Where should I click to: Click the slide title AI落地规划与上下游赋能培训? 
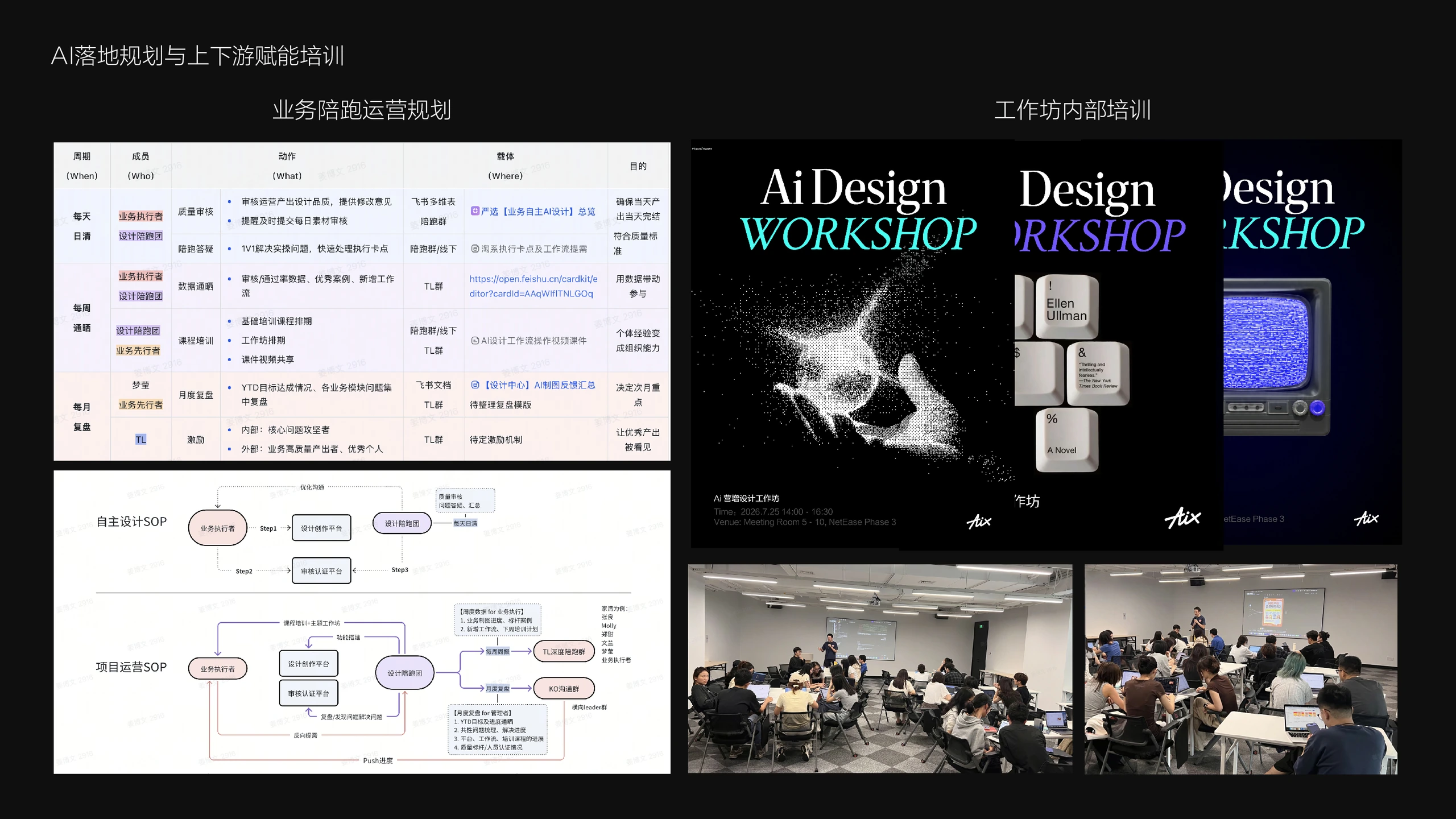[x=197, y=56]
